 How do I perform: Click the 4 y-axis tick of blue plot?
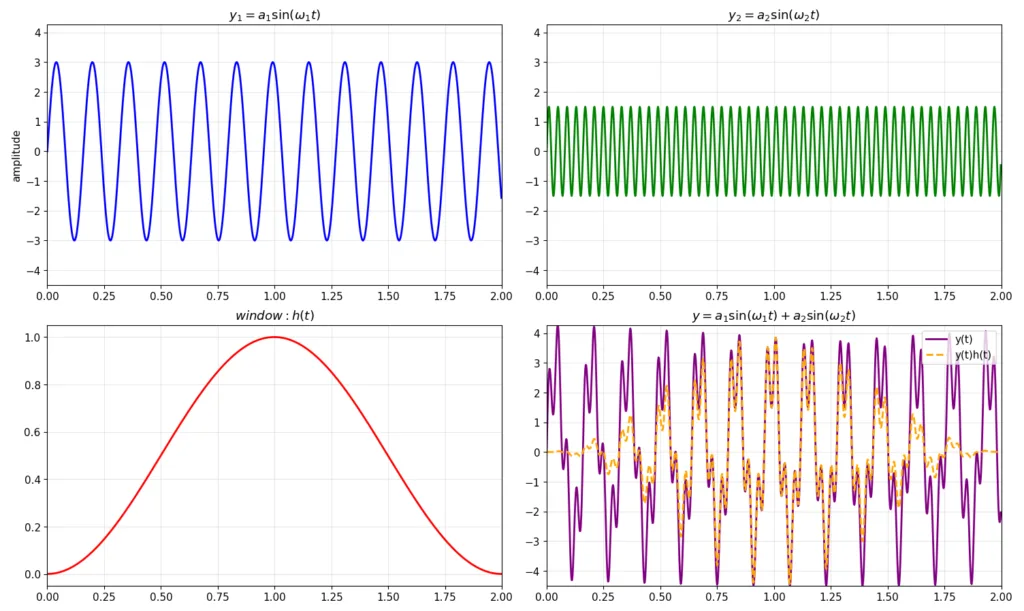click(x=36, y=32)
